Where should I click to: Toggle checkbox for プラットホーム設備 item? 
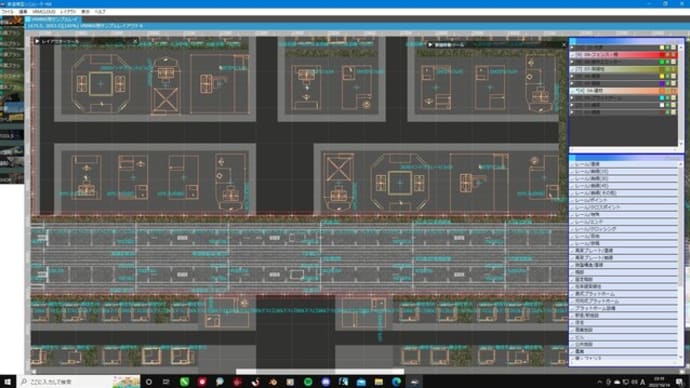[x=573, y=308]
